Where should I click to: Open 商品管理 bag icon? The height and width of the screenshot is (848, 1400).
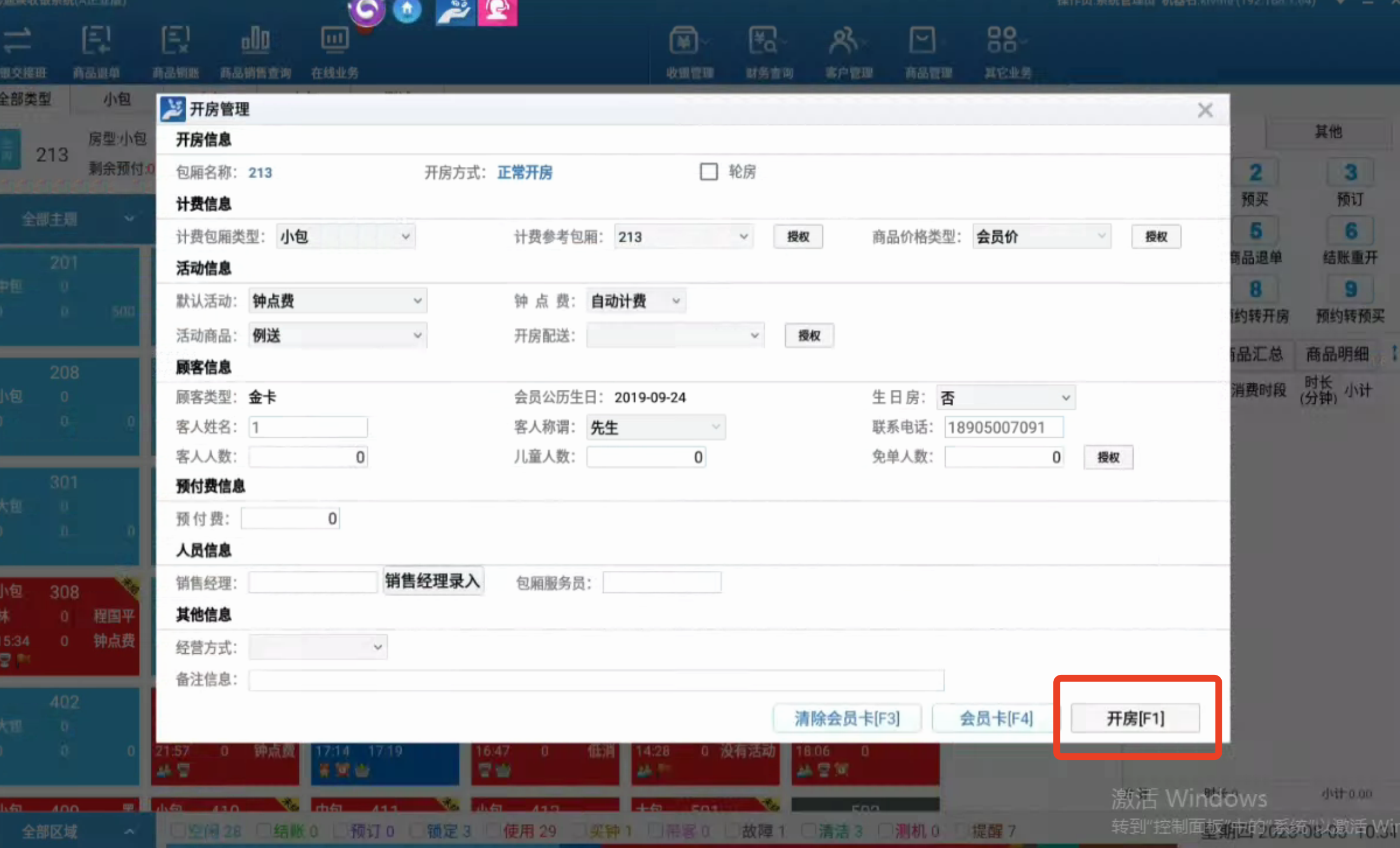click(928, 51)
